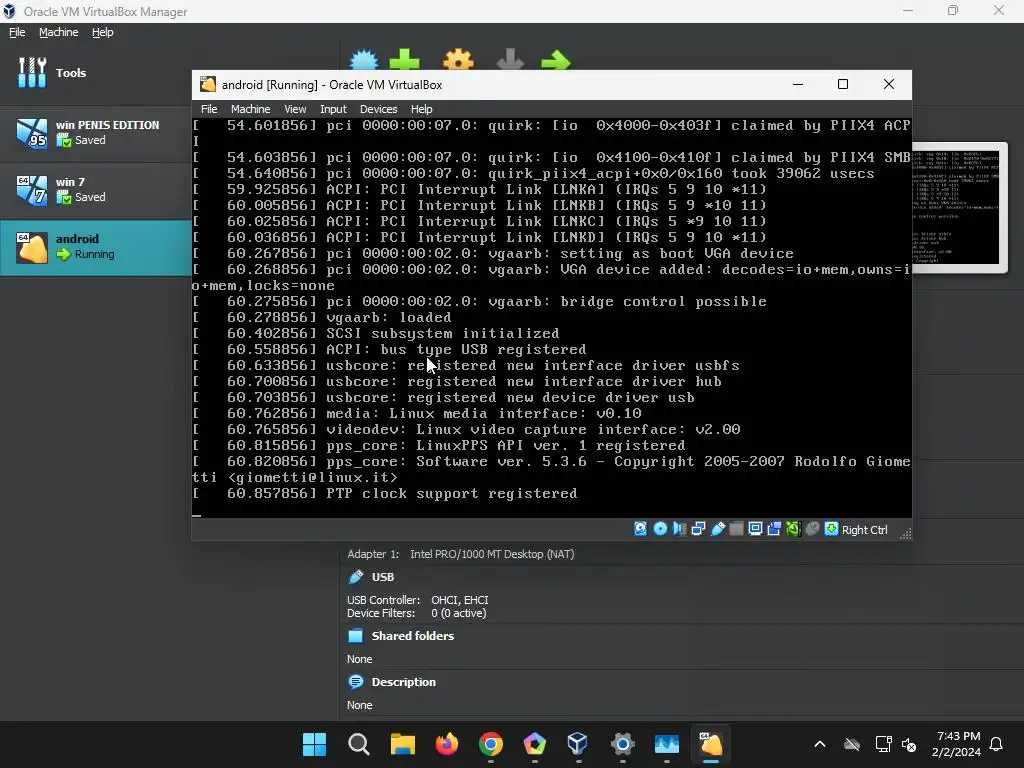Click the optical disk status icon
The image size is (1024, 768).
pos(660,529)
